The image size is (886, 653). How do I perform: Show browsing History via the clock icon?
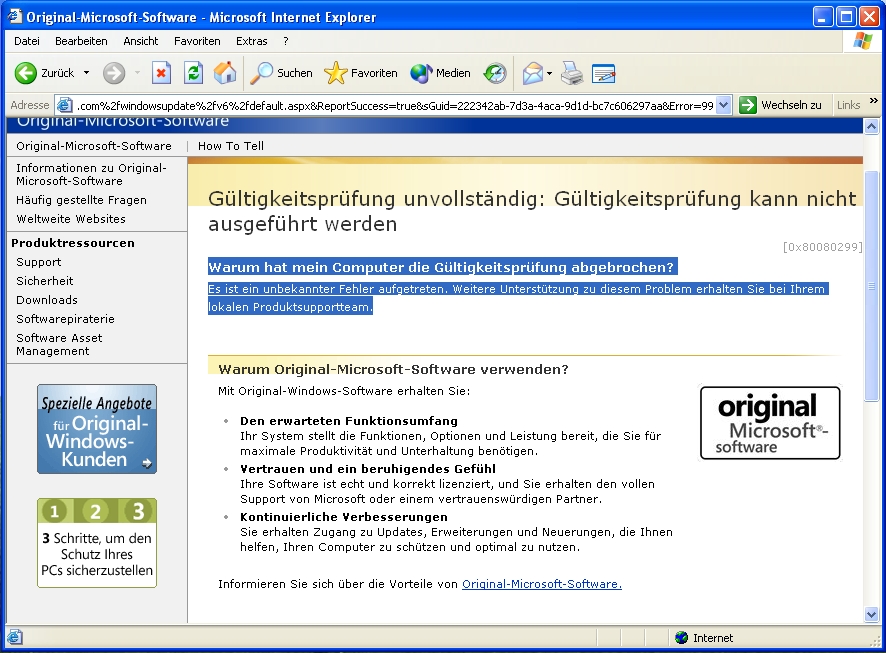tap(495, 73)
